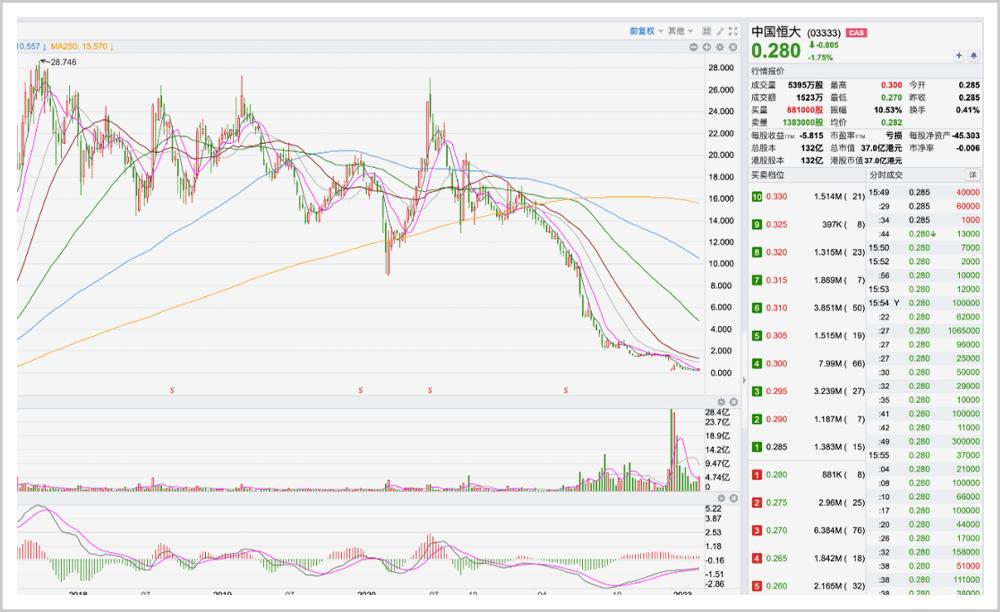Zoom in the main chart with plus icon

(707, 47)
